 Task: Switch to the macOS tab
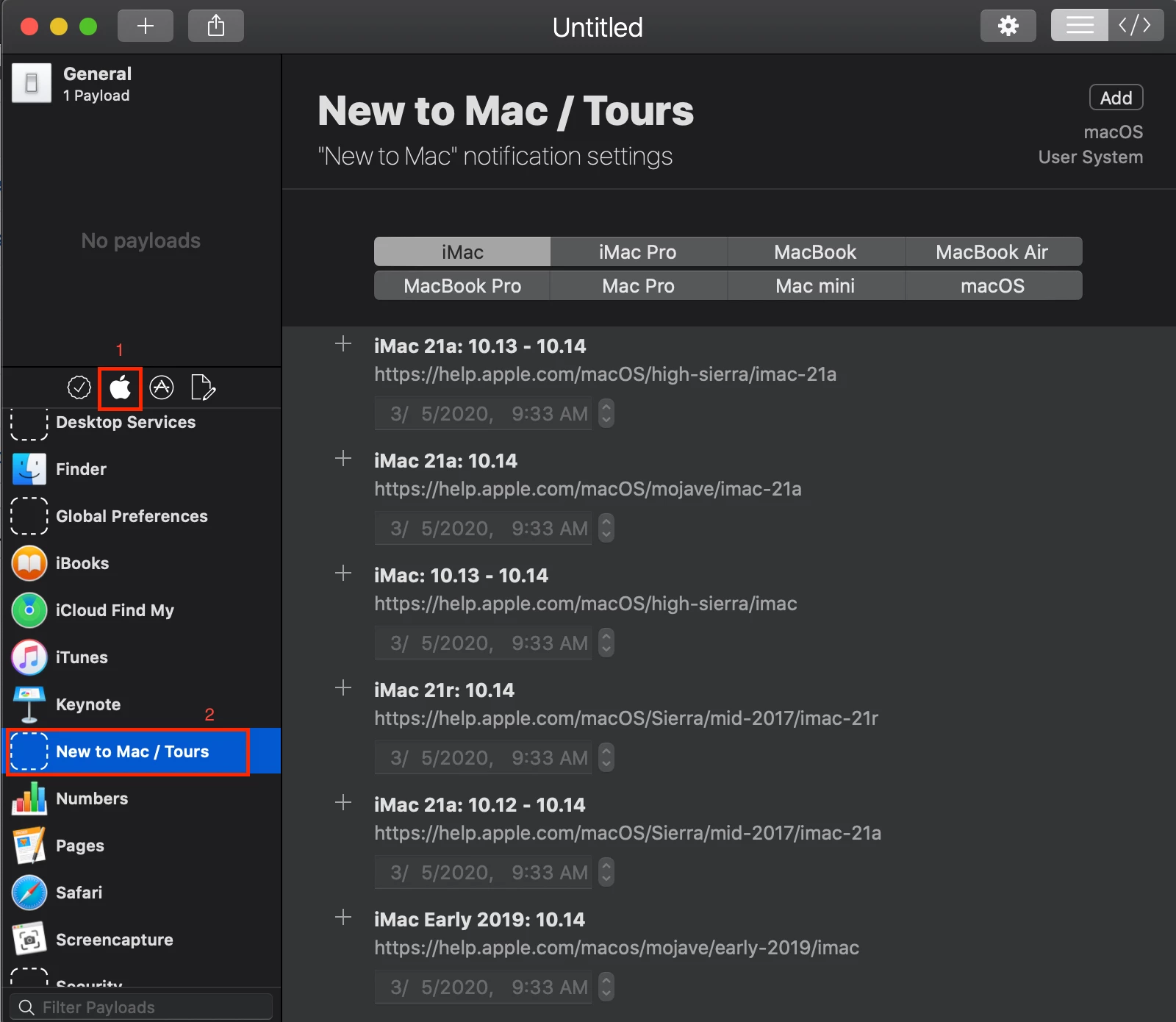[993, 285]
